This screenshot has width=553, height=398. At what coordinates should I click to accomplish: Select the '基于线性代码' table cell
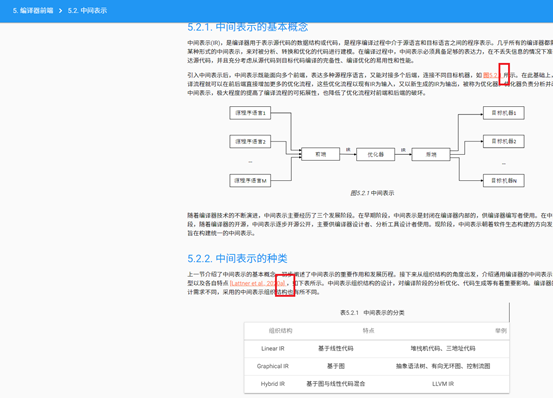[x=335, y=349]
